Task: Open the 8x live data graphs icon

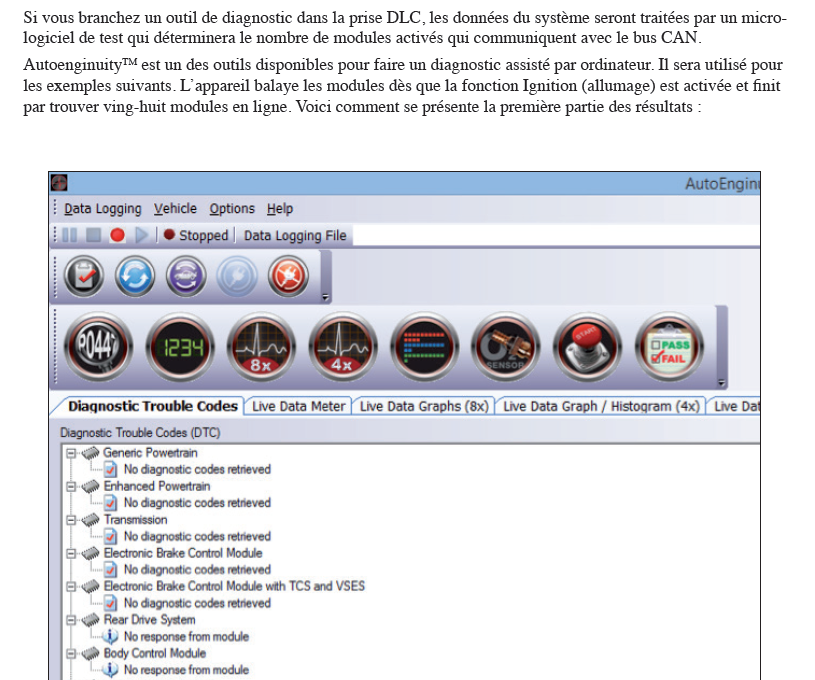Action: point(258,350)
